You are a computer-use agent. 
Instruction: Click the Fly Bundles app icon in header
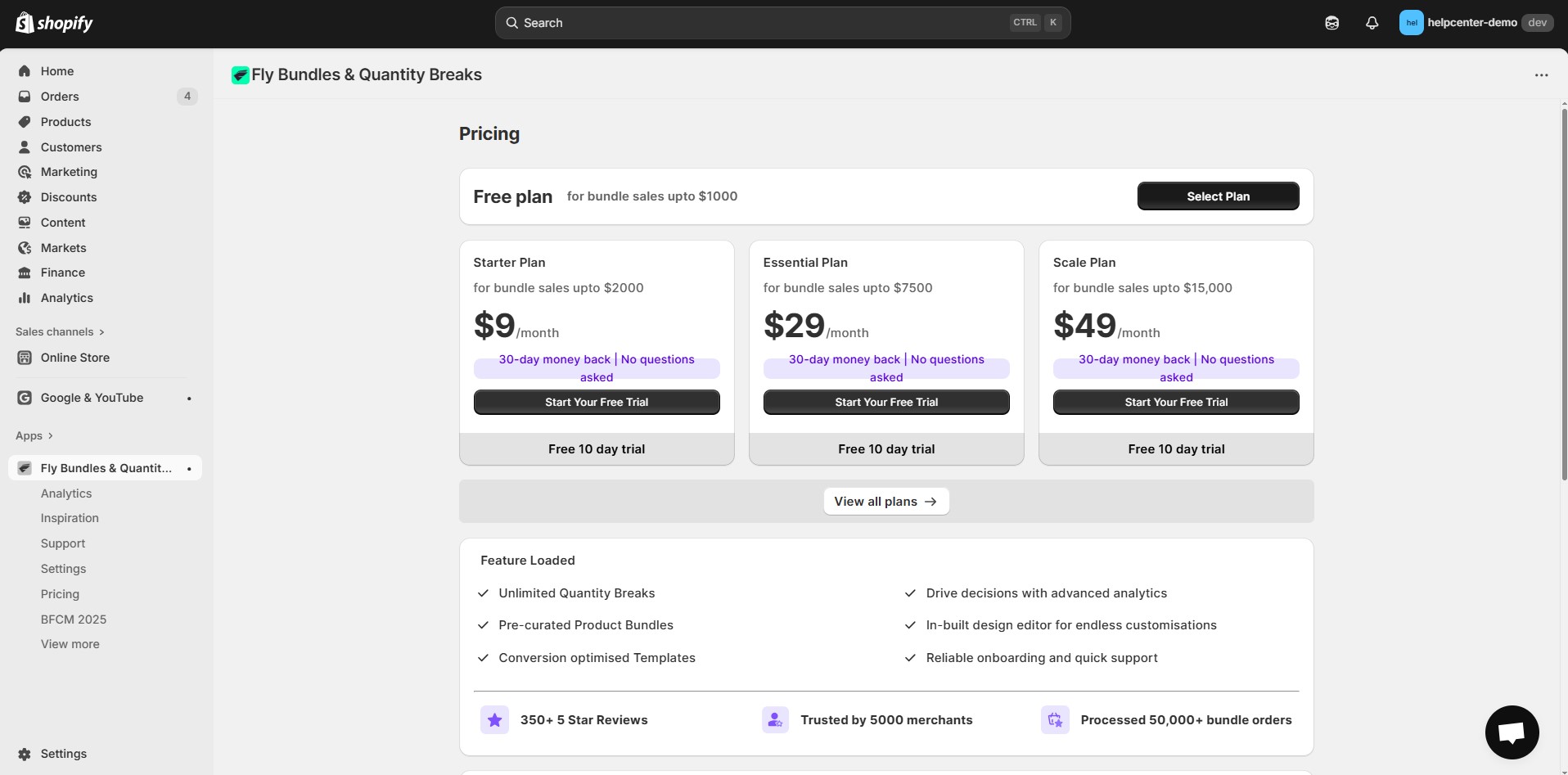point(240,75)
